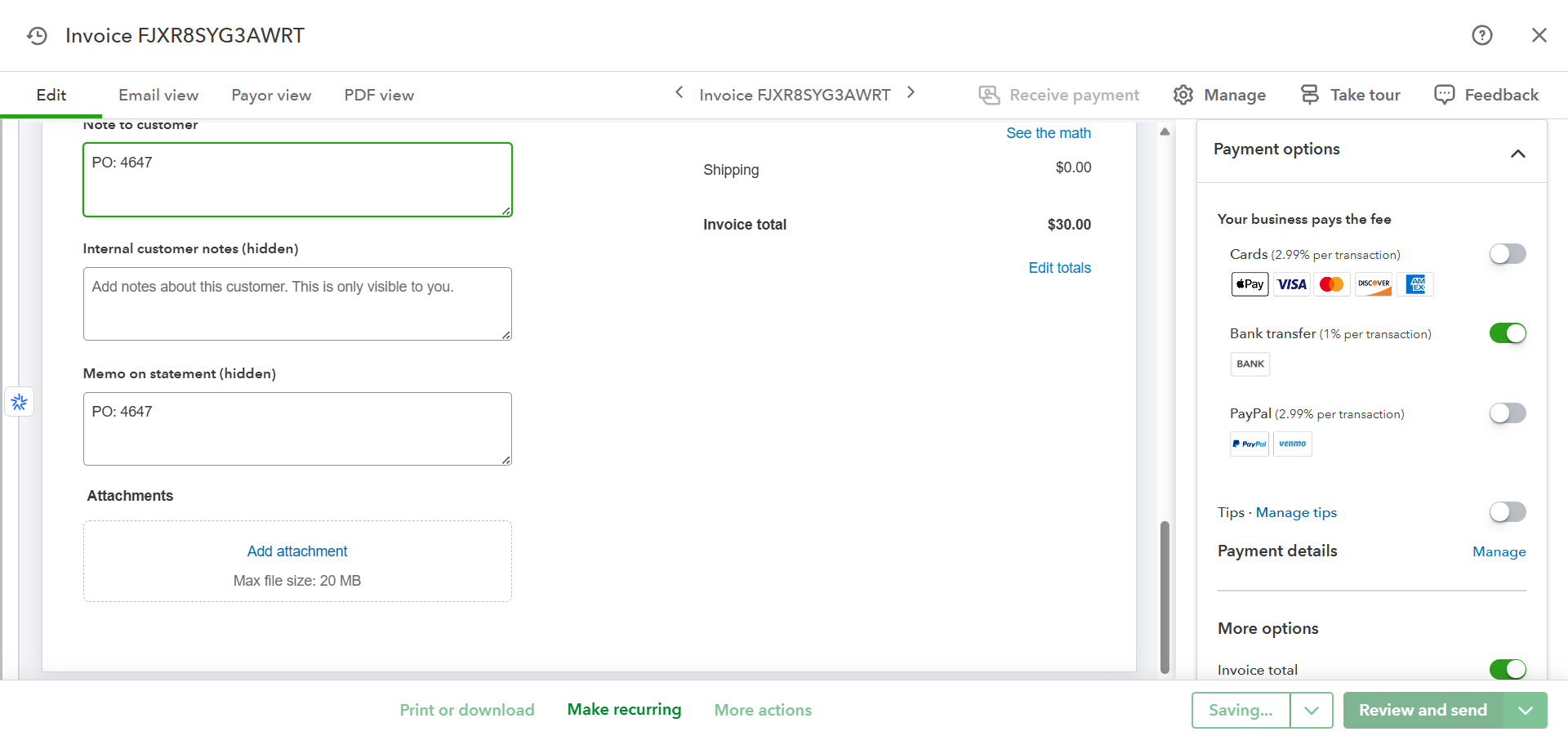Image resolution: width=1568 pixels, height=745 pixels.
Task: Click the blue assistant sparkle icon
Action: [20, 402]
